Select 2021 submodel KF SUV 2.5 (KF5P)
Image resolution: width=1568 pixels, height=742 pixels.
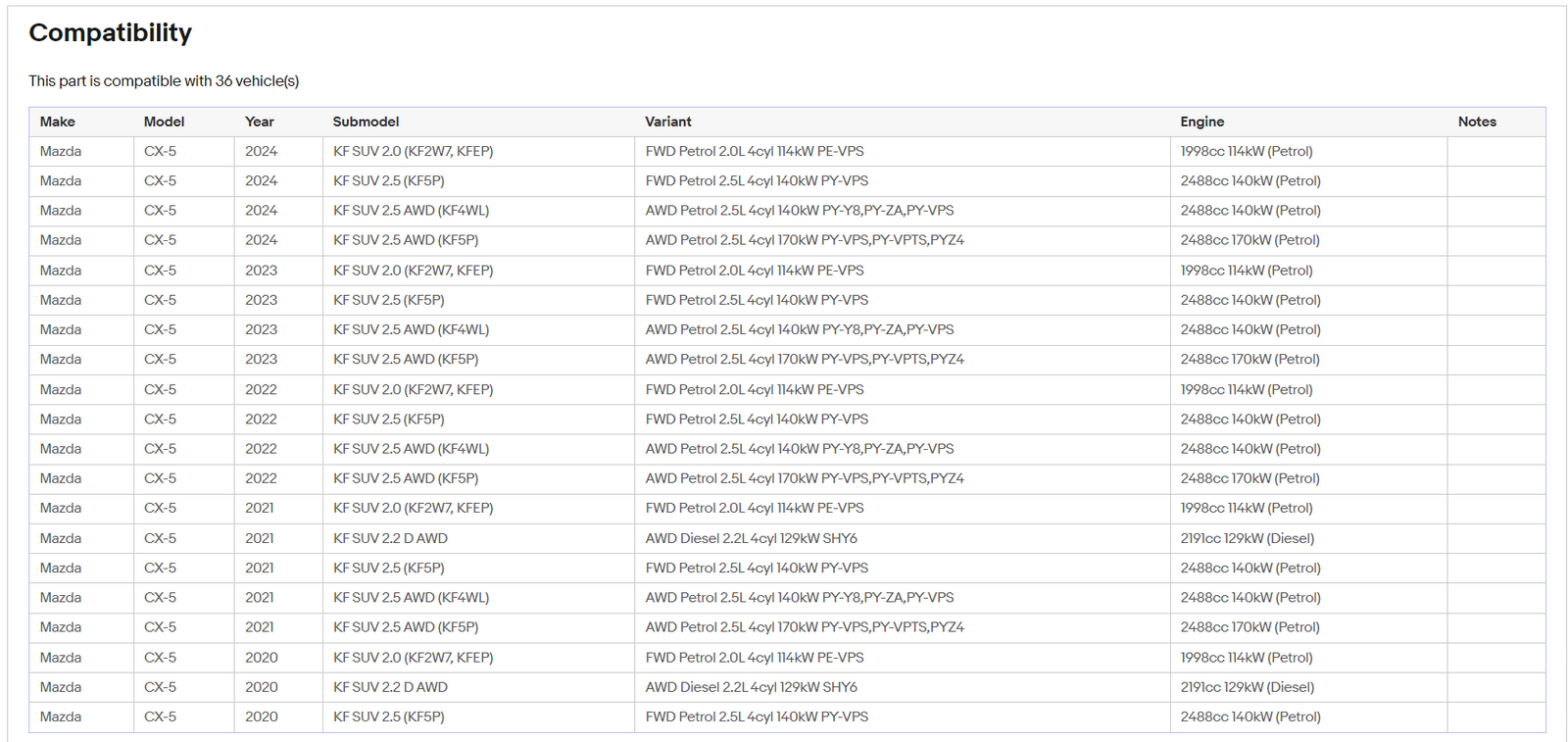click(389, 568)
